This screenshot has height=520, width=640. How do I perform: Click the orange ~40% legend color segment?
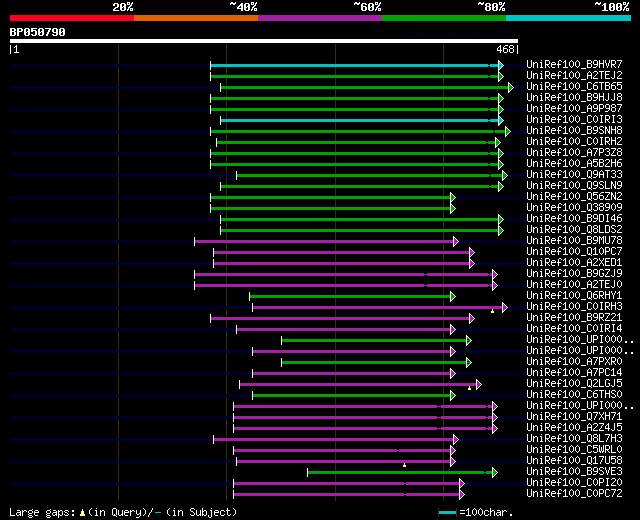click(196, 18)
